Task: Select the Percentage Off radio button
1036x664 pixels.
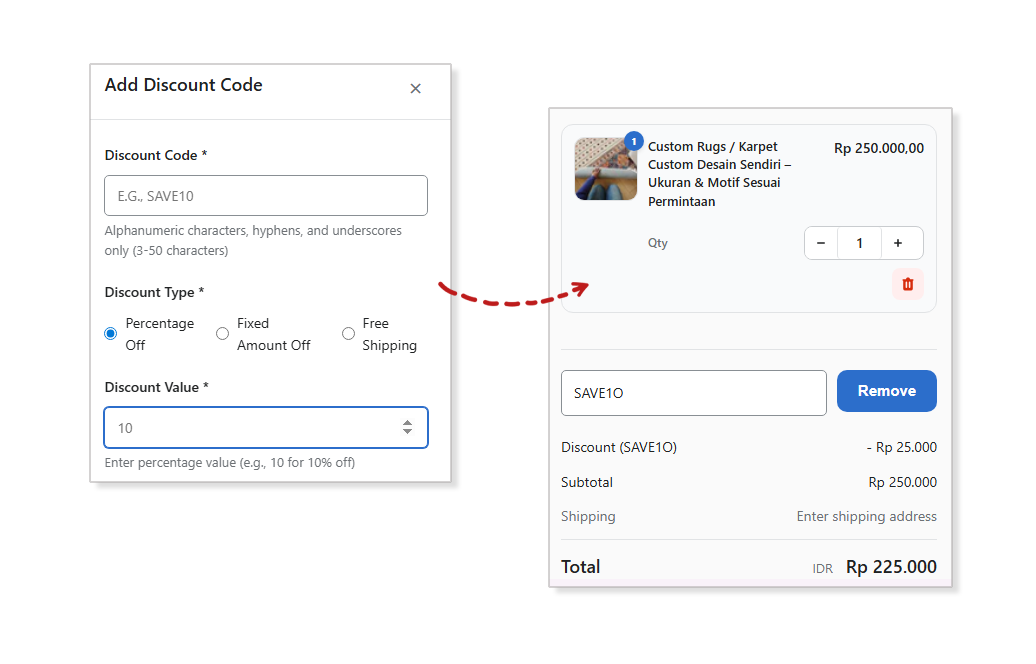Action: pos(111,334)
